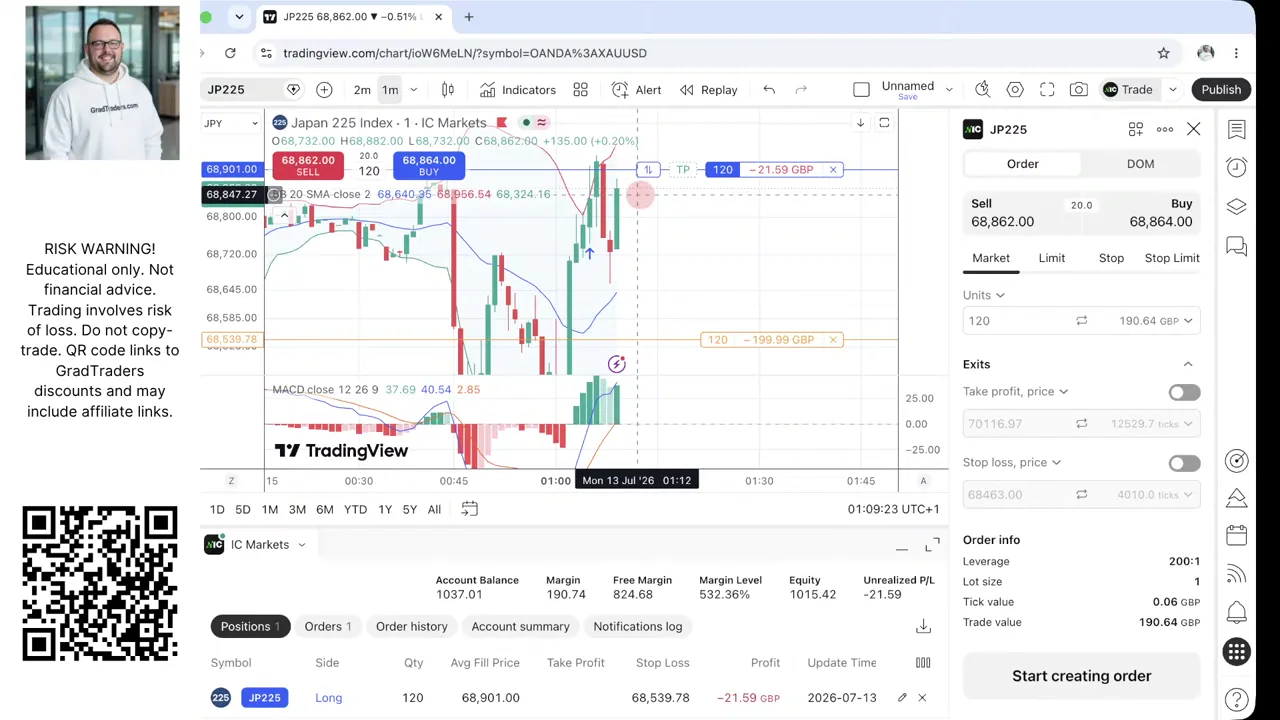Viewport: 1280px width, 720px height.
Task: Open the object tree layers icon
Action: click(1237, 206)
